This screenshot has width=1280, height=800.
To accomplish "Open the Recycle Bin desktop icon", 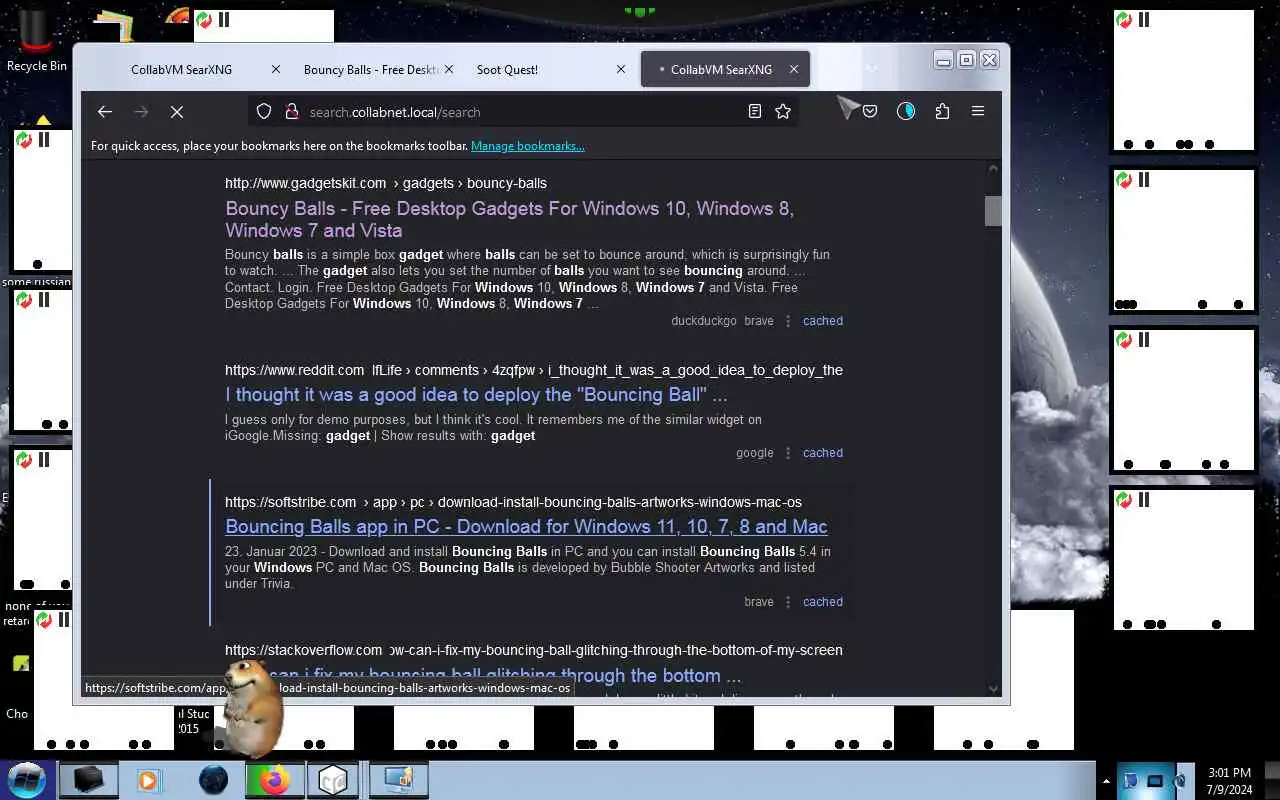I will click(37, 40).
